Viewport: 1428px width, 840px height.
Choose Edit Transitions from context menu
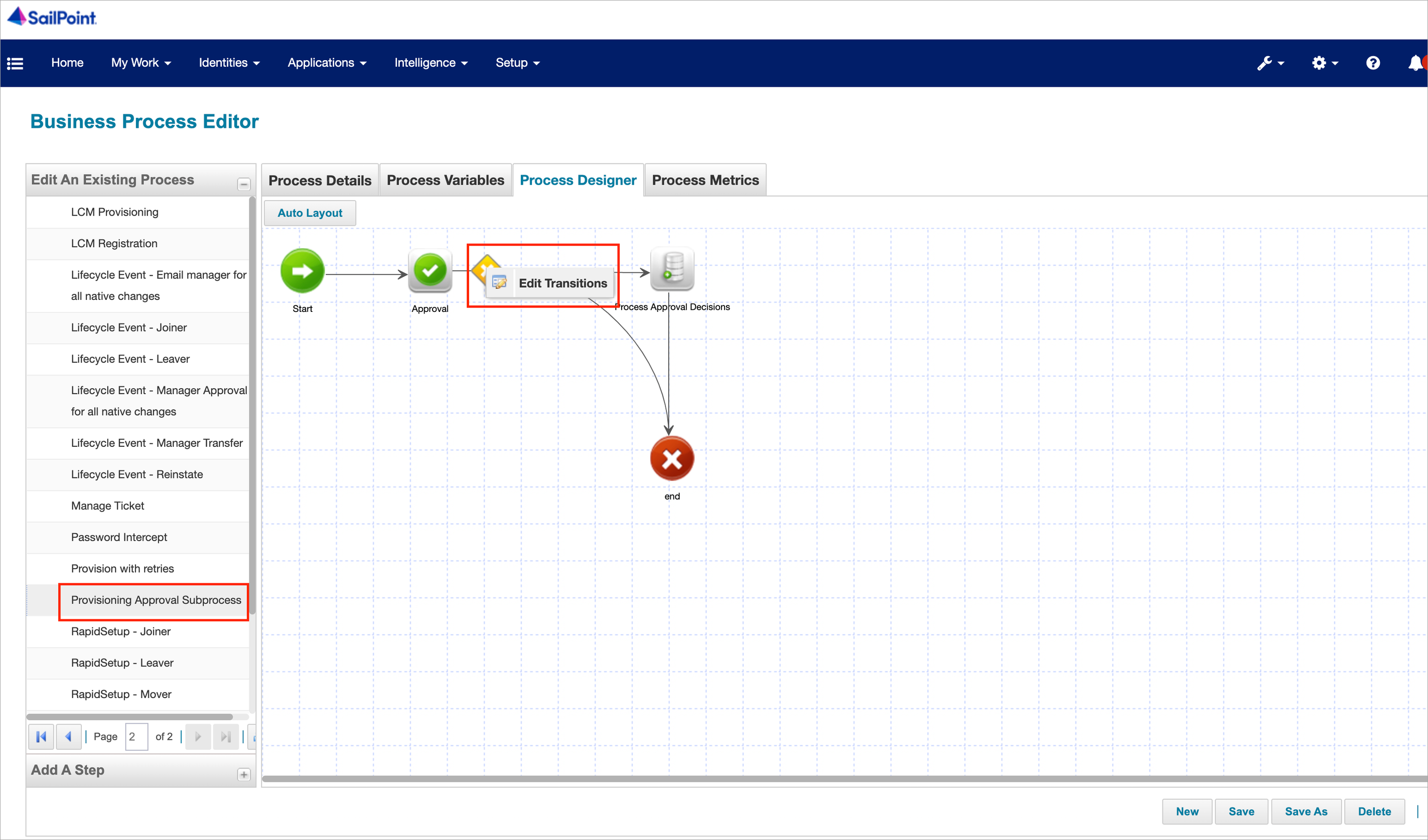[550, 283]
